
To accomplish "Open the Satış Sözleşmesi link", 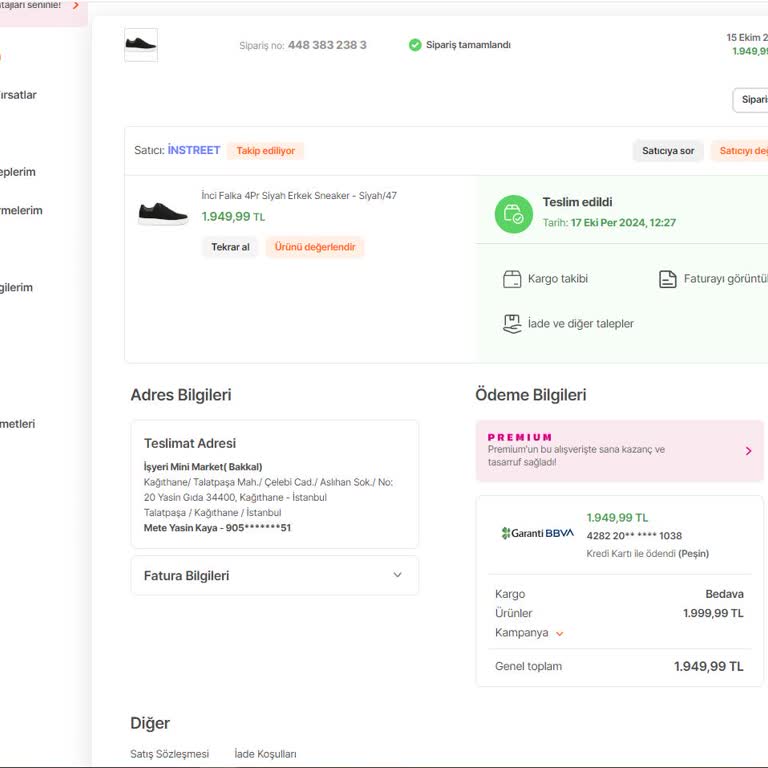I will tap(169, 754).
